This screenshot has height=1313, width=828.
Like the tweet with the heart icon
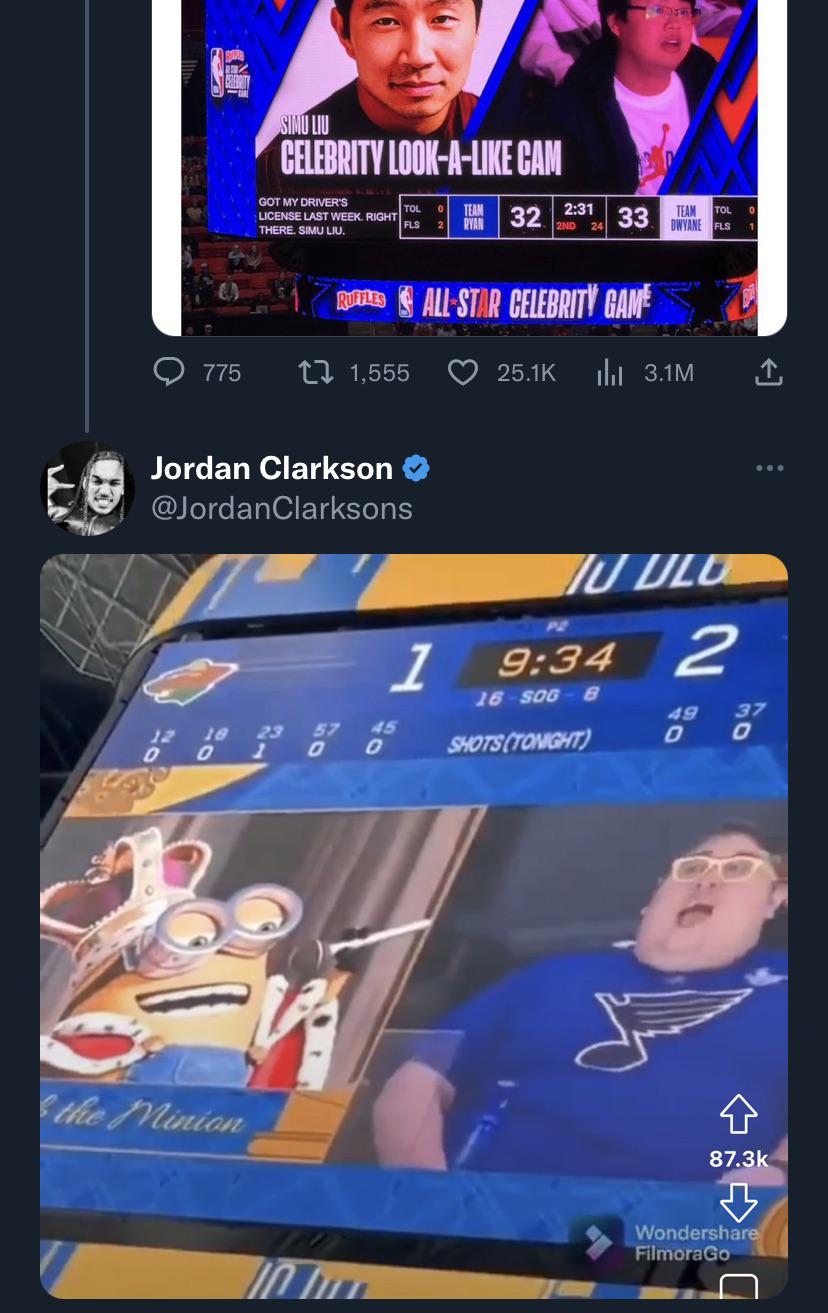(462, 373)
